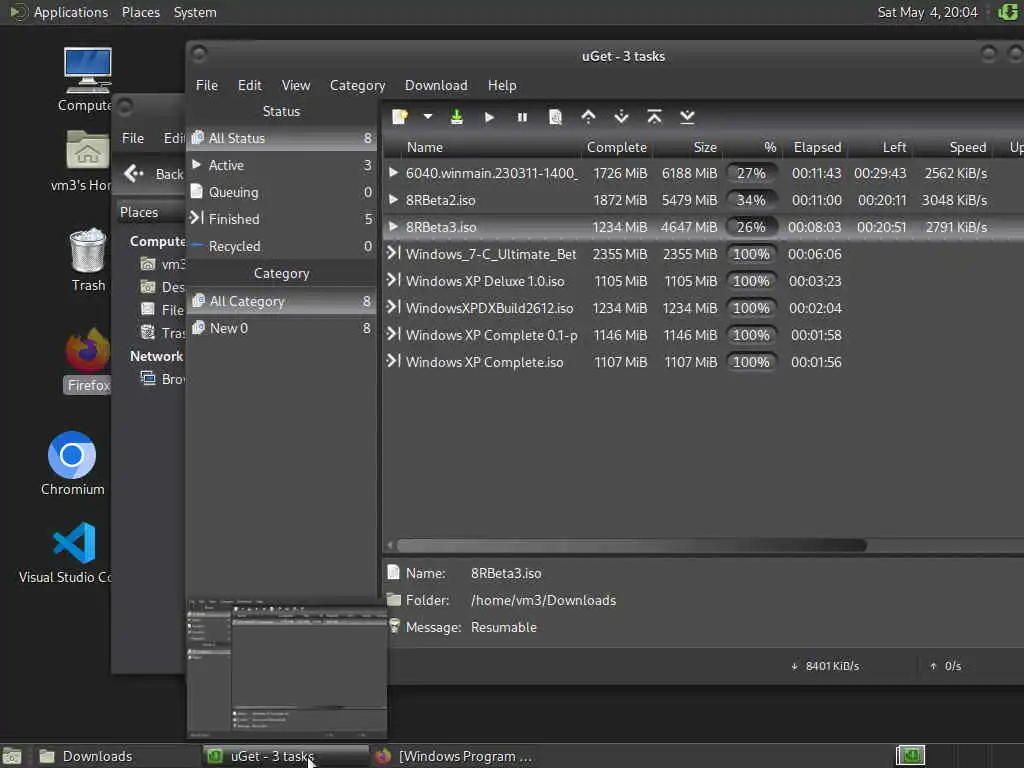Click the horizontal scrollbar under download list

[631, 545]
